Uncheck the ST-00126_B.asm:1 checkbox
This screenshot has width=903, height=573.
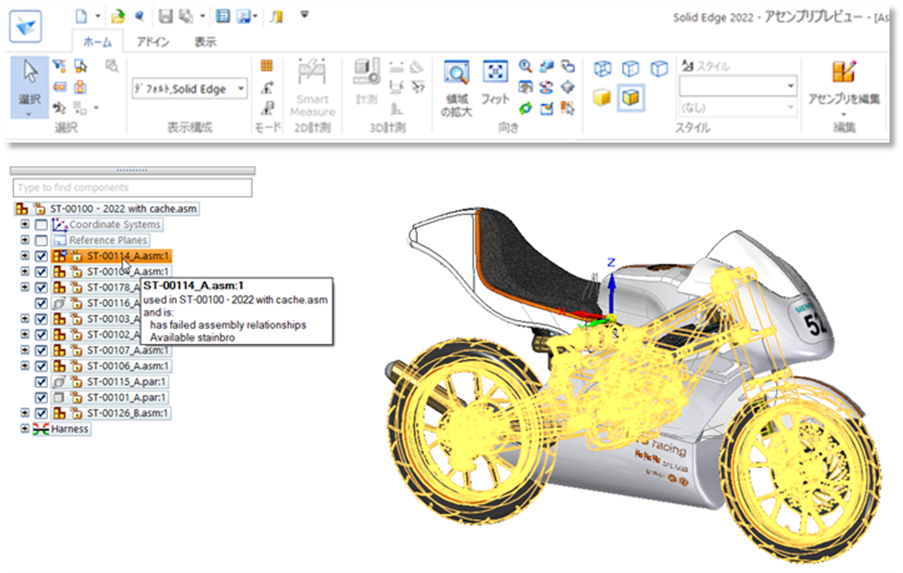[x=41, y=413]
